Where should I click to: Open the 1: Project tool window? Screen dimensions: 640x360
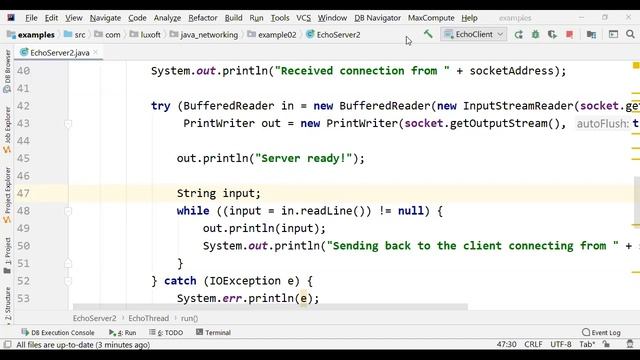pos(7,256)
